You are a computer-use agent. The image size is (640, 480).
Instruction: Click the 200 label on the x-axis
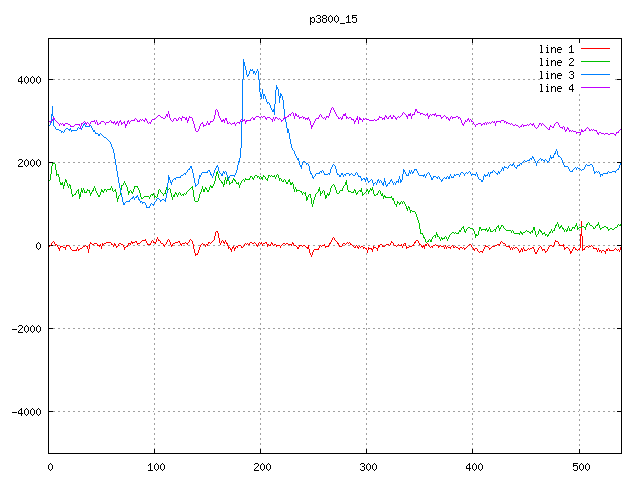tap(261, 466)
